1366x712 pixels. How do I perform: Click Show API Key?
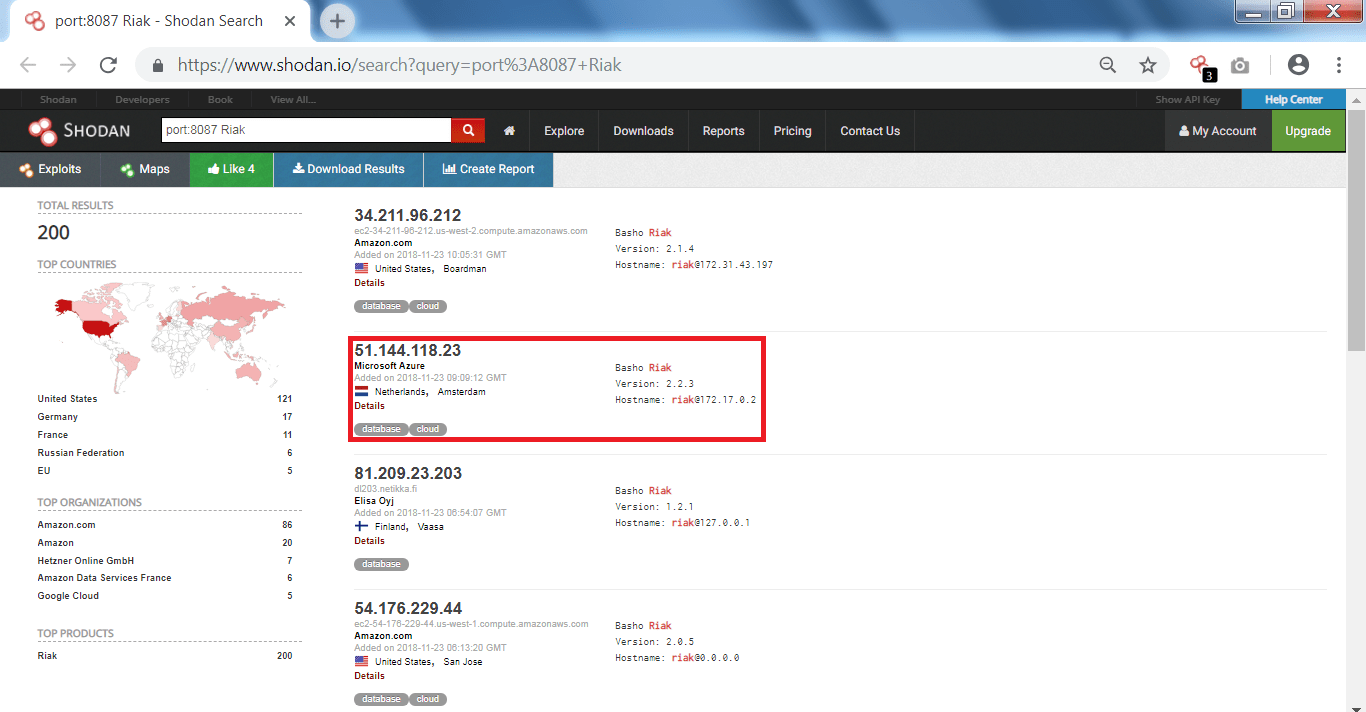coord(1187,99)
